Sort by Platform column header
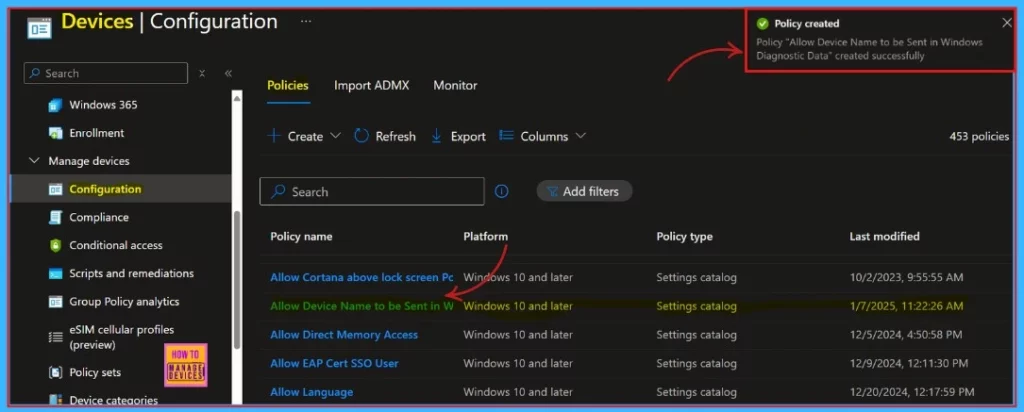This screenshot has width=1024, height=412. [485, 236]
